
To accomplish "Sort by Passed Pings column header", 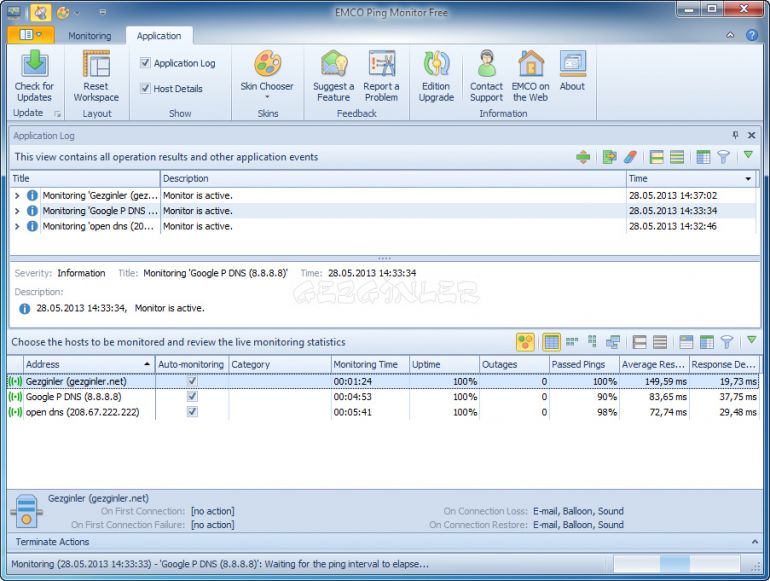I will click(x=584, y=364).
